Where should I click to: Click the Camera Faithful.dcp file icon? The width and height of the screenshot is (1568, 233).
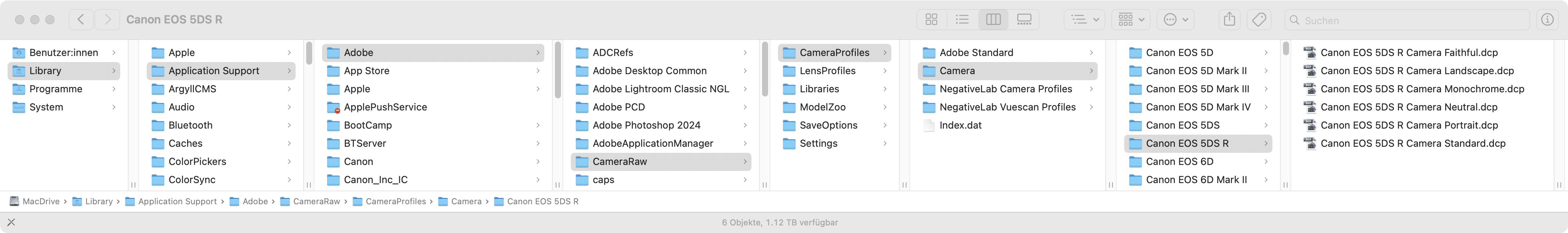click(x=1309, y=52)
